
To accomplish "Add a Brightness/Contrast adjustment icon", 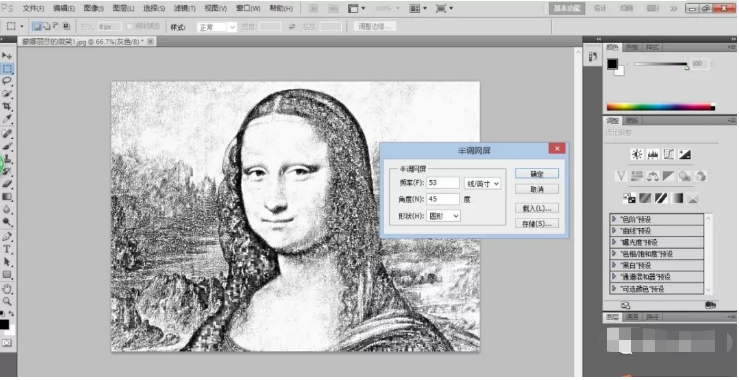I will click(637, 154).
